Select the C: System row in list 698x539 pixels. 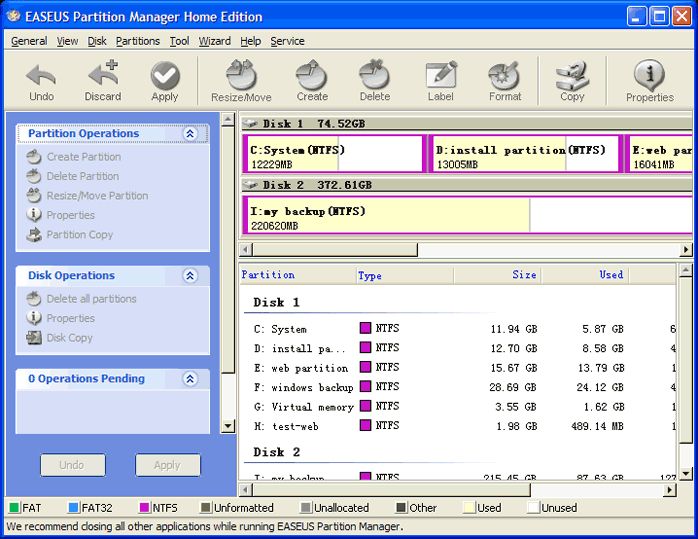tap(460, 329)
